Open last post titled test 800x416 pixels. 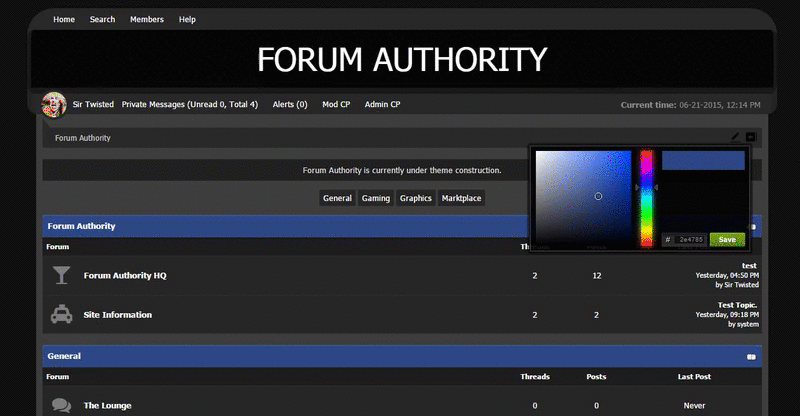pyautogui.click(x=749, y=265)
